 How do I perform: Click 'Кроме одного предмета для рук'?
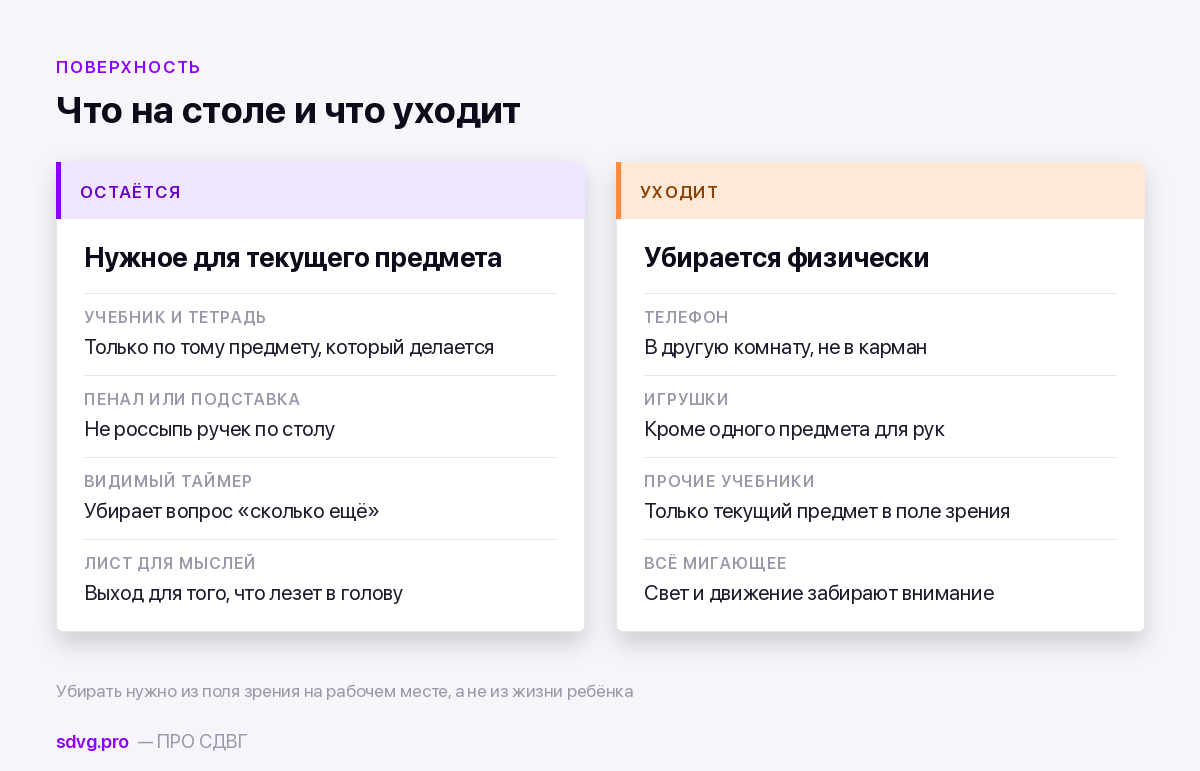pos(794,429)
